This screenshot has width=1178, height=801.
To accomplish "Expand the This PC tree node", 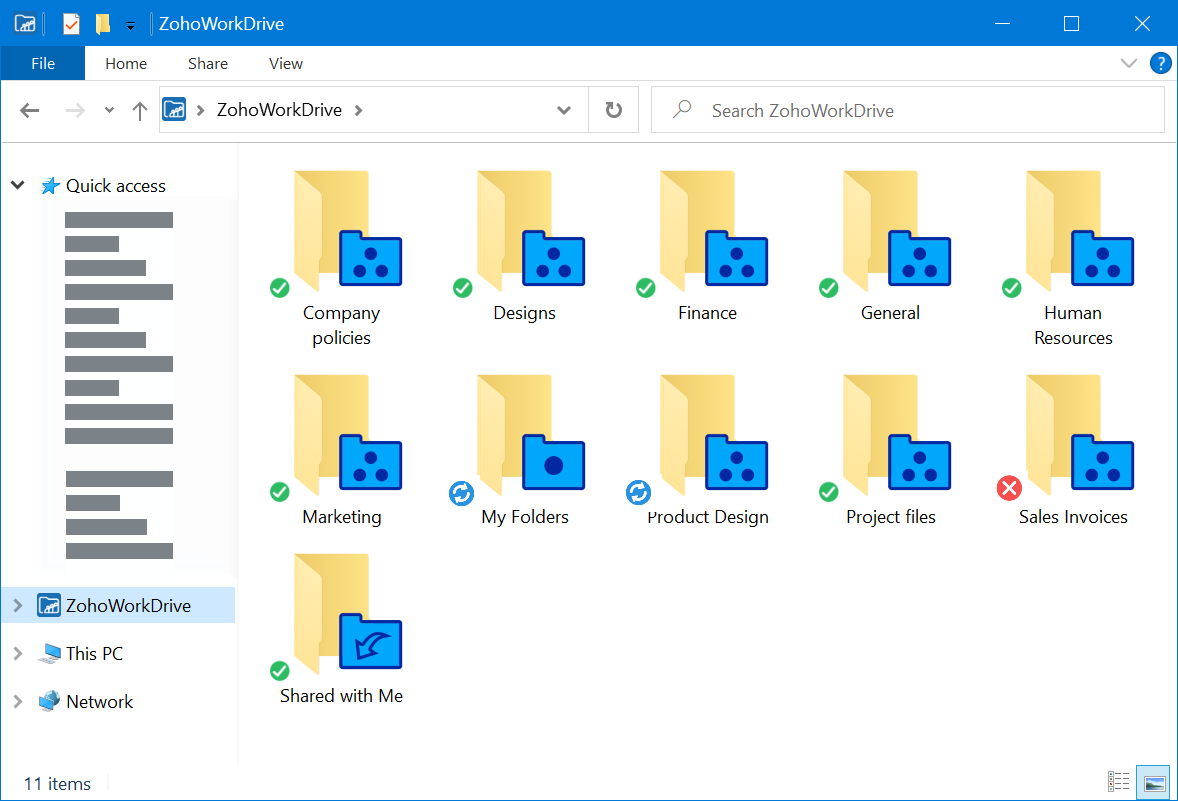I will (18, 653).
